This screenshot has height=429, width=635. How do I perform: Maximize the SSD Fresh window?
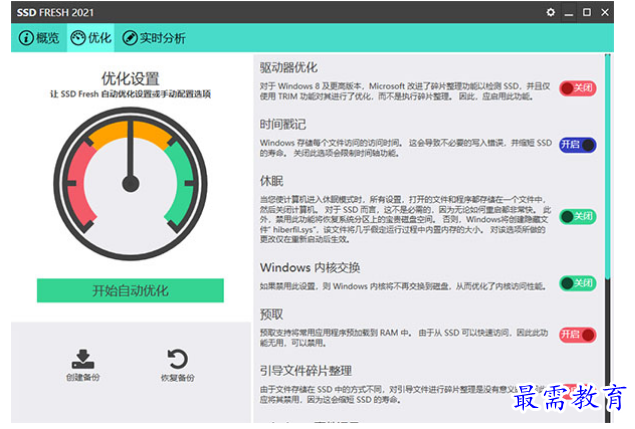pyautogui.click(x=587, y=12)
